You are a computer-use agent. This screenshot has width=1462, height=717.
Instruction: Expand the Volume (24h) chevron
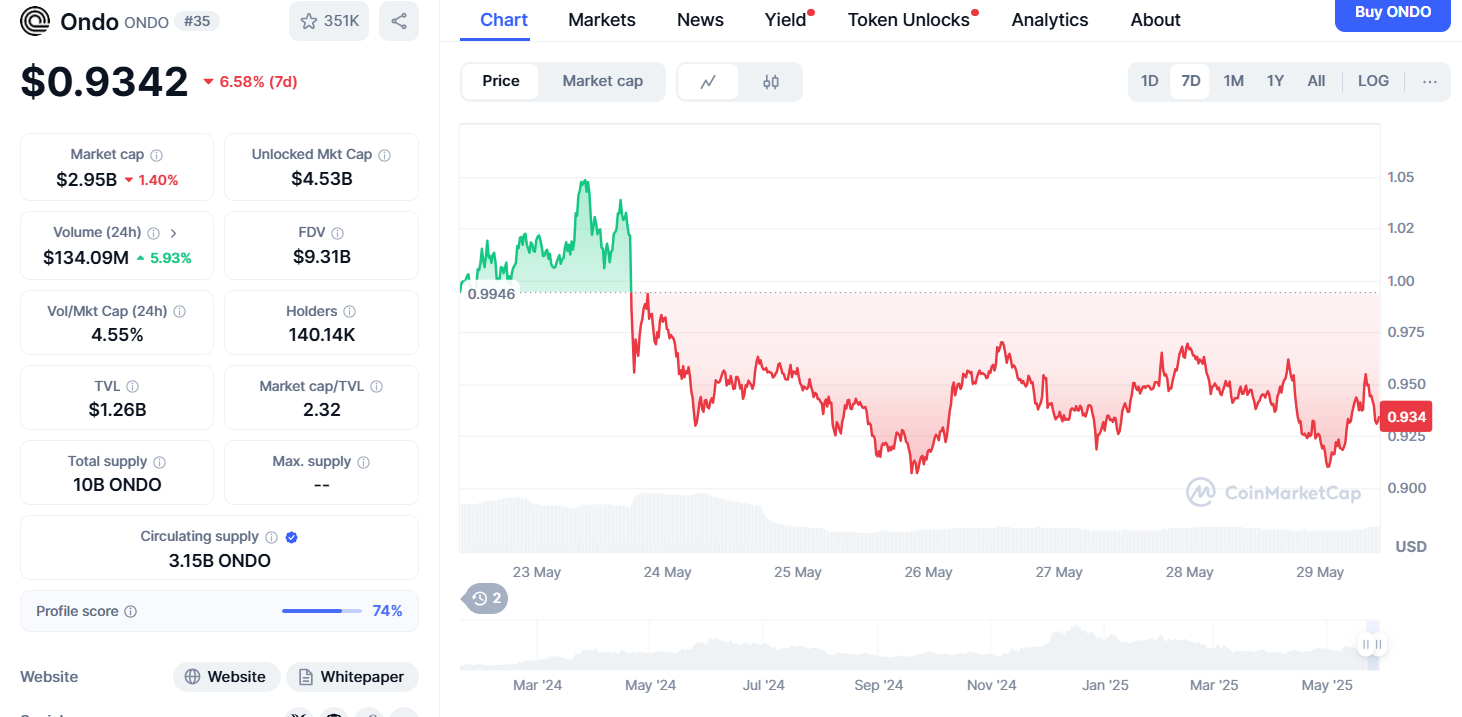[x=174, y=233]
